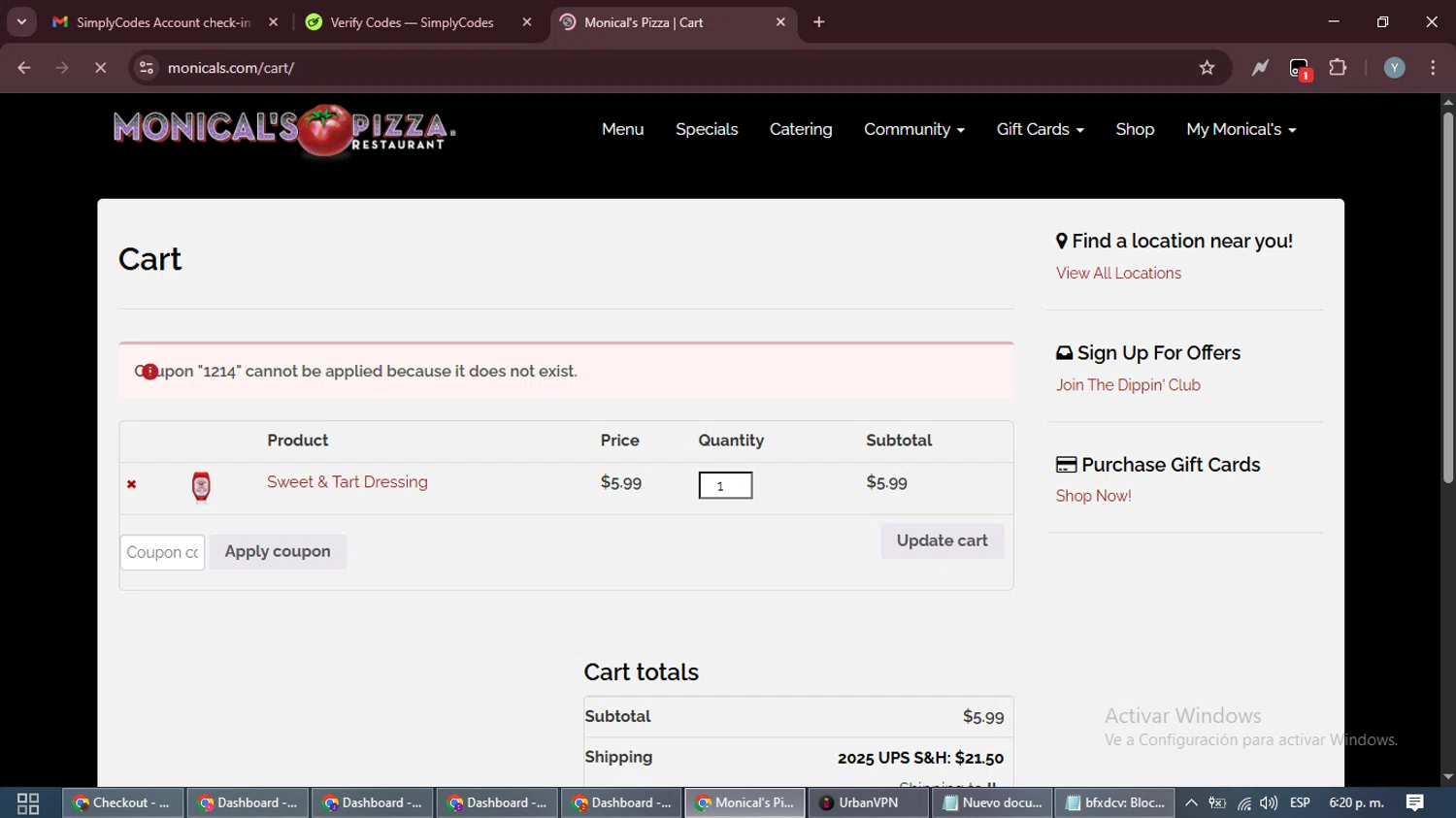Click the quantity input field

[725, 485]
